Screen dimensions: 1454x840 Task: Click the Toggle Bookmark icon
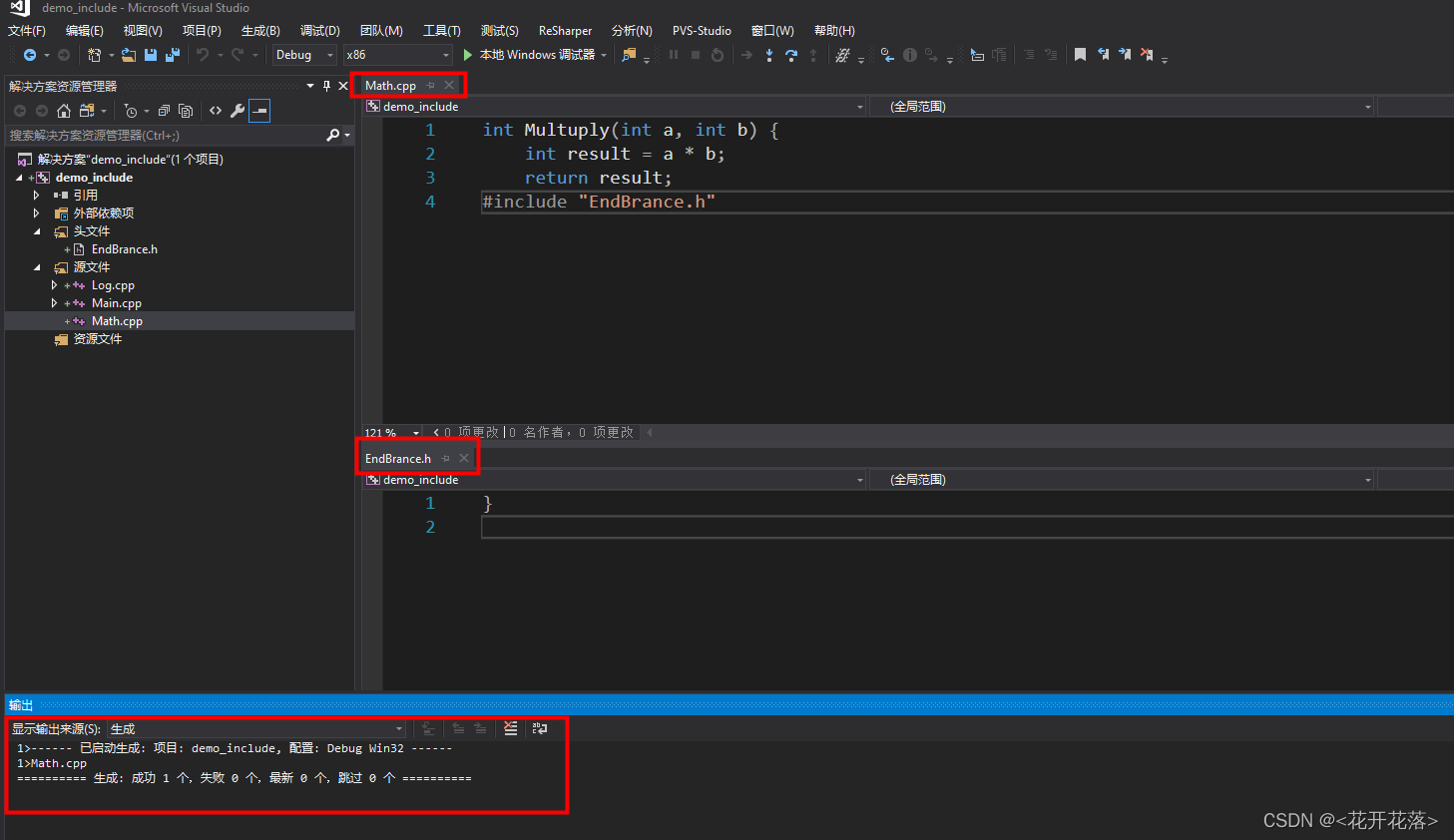tap(1080, 55)
